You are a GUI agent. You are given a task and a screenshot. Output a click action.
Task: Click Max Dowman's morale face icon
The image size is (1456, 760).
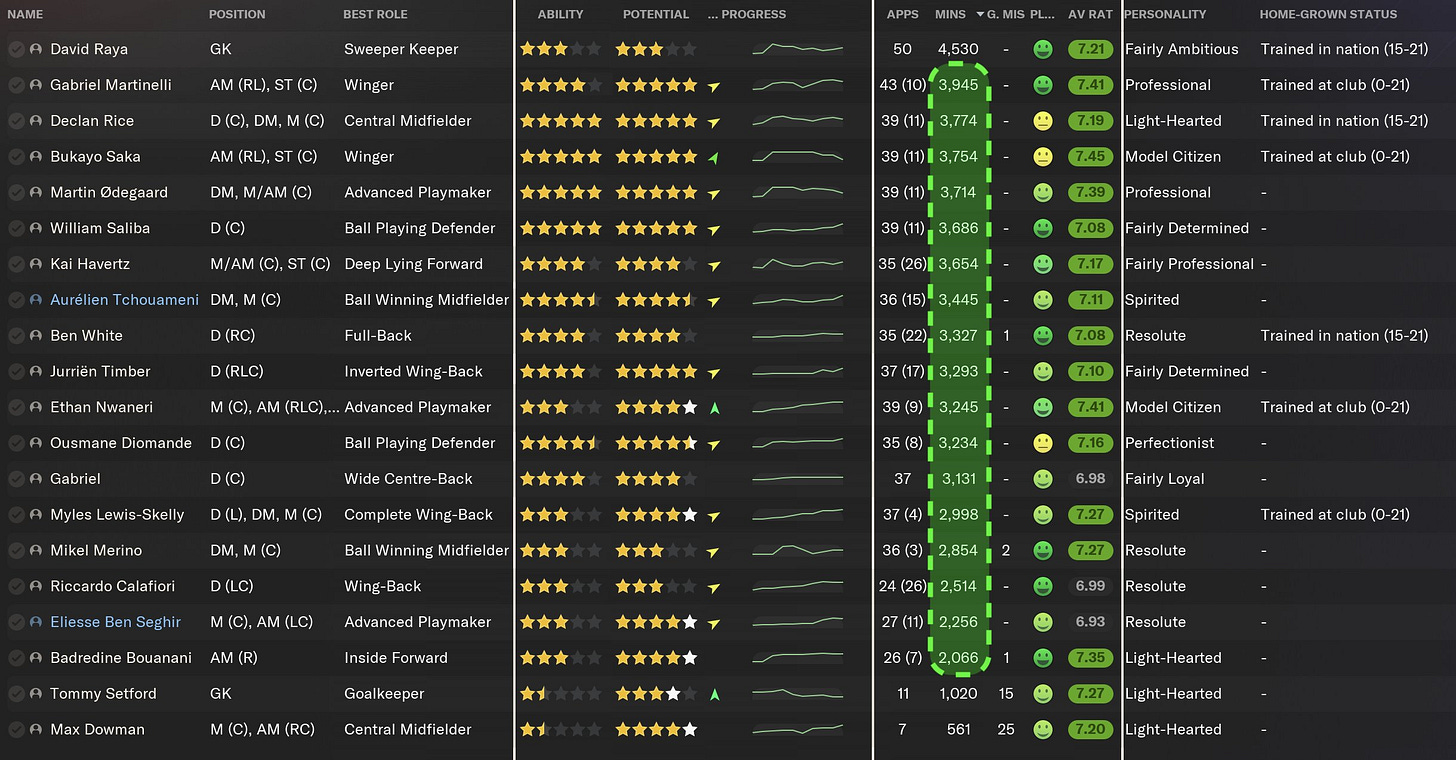[x=1043, y=729]
